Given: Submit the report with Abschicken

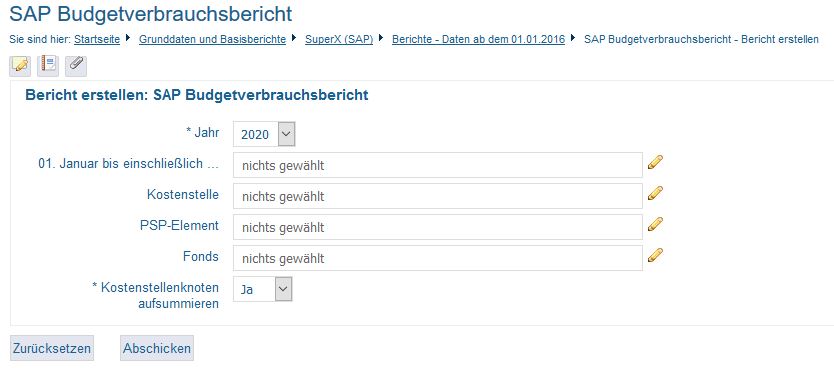Looking at the screenshot, I should point(157,348).
